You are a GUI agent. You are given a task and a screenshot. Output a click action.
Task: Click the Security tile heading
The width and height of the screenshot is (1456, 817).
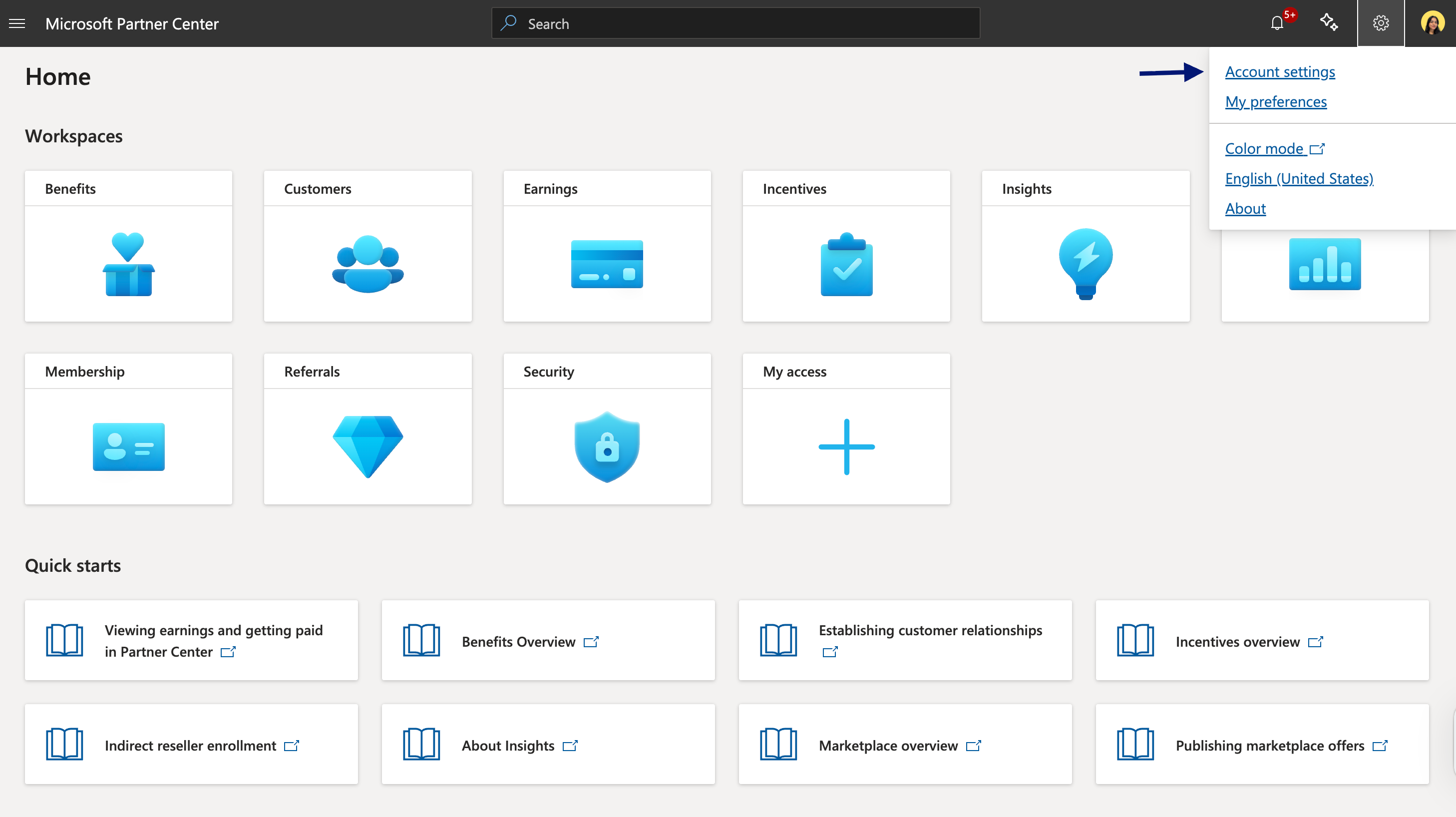(x=549, y=372)
